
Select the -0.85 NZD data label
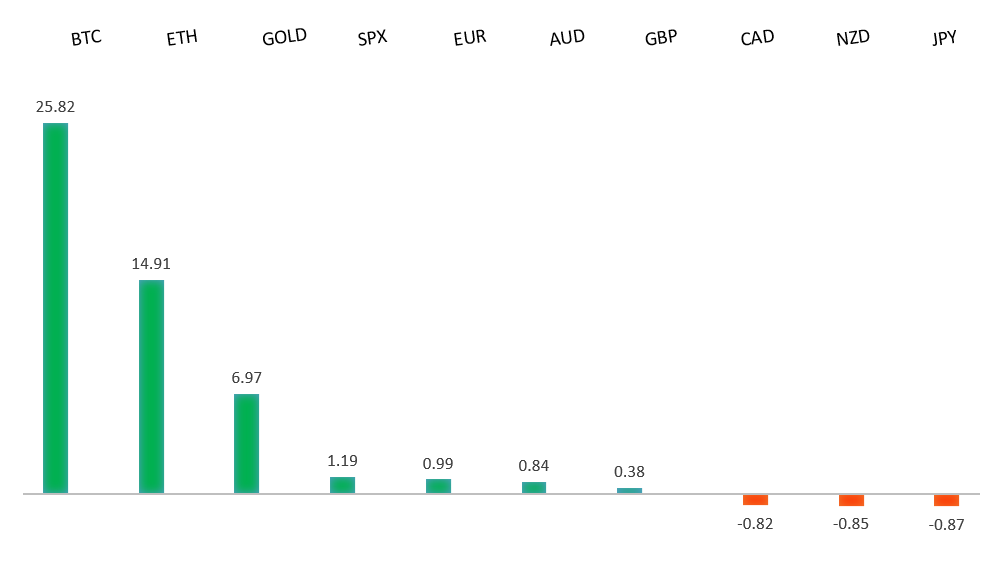[x=851, y=523]
